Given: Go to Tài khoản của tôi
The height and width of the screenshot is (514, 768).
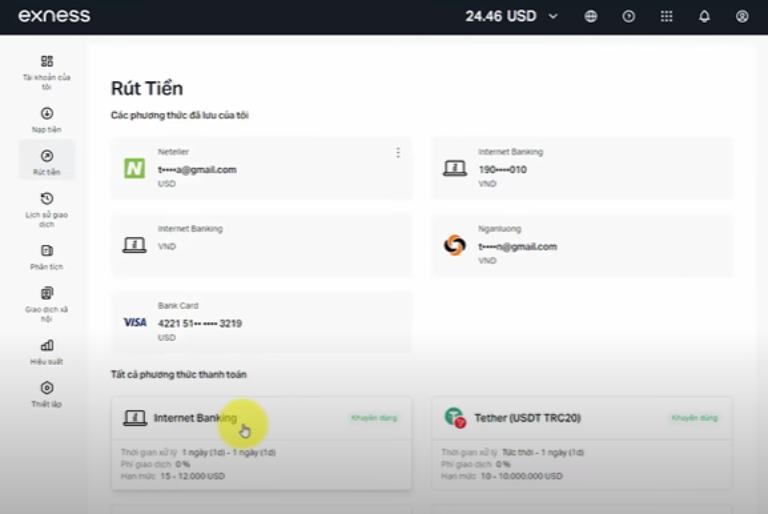Looking at the screenshot, I should tap(47, 72).
